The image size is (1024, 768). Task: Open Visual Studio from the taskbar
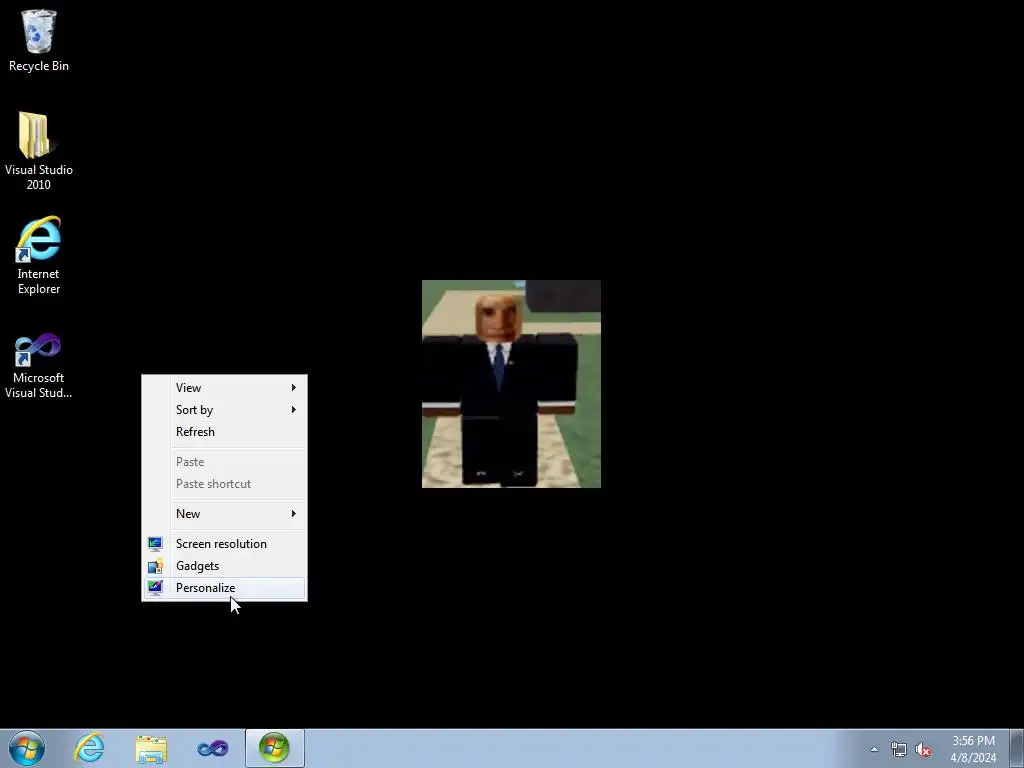213,748
